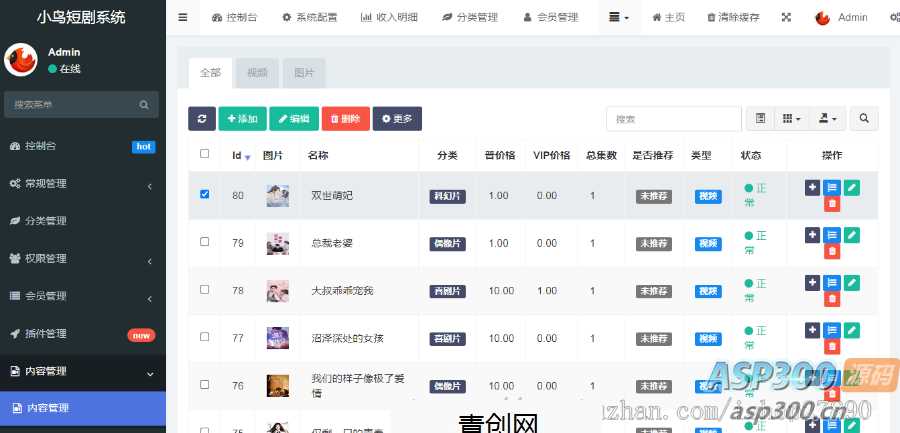Click the plus icon in row 79
The width and height of the screenshot is (900, 433).
812,235
